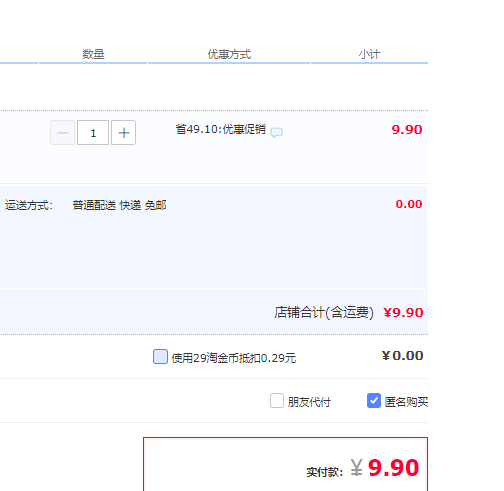Click the 运送方式 label
This screenshot has width=504, height=491.
29,205
